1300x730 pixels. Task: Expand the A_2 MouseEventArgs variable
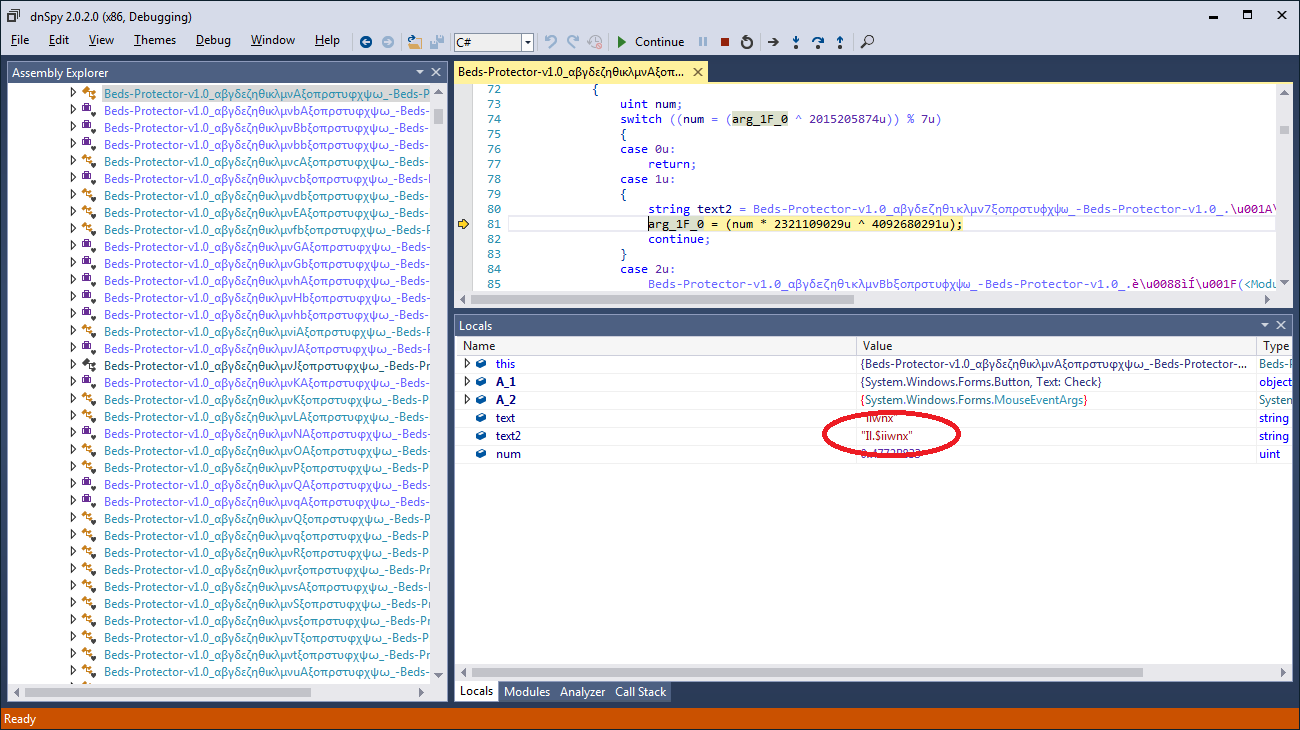click(x=467, y=400)
